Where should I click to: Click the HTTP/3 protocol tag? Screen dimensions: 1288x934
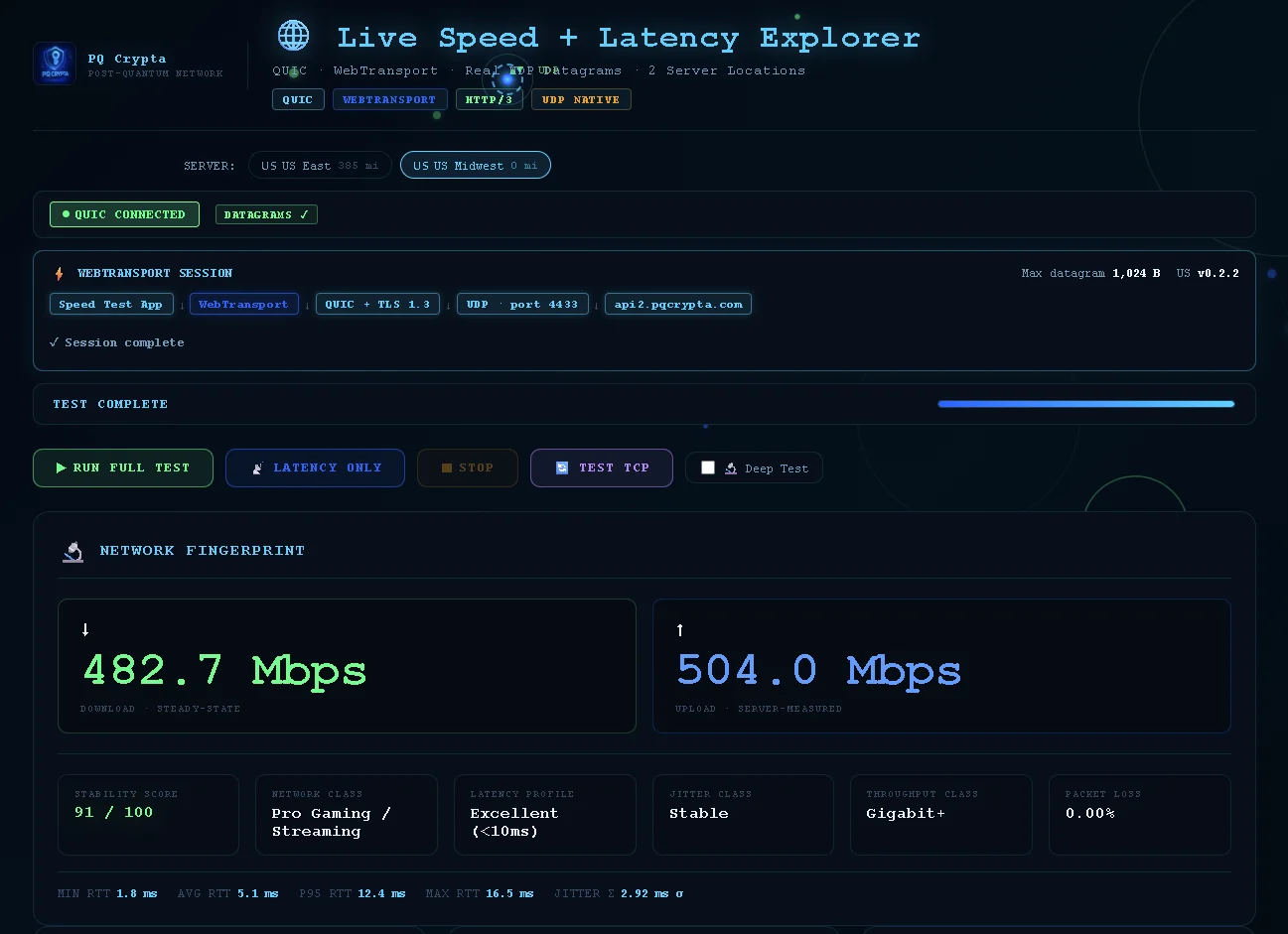490,99
